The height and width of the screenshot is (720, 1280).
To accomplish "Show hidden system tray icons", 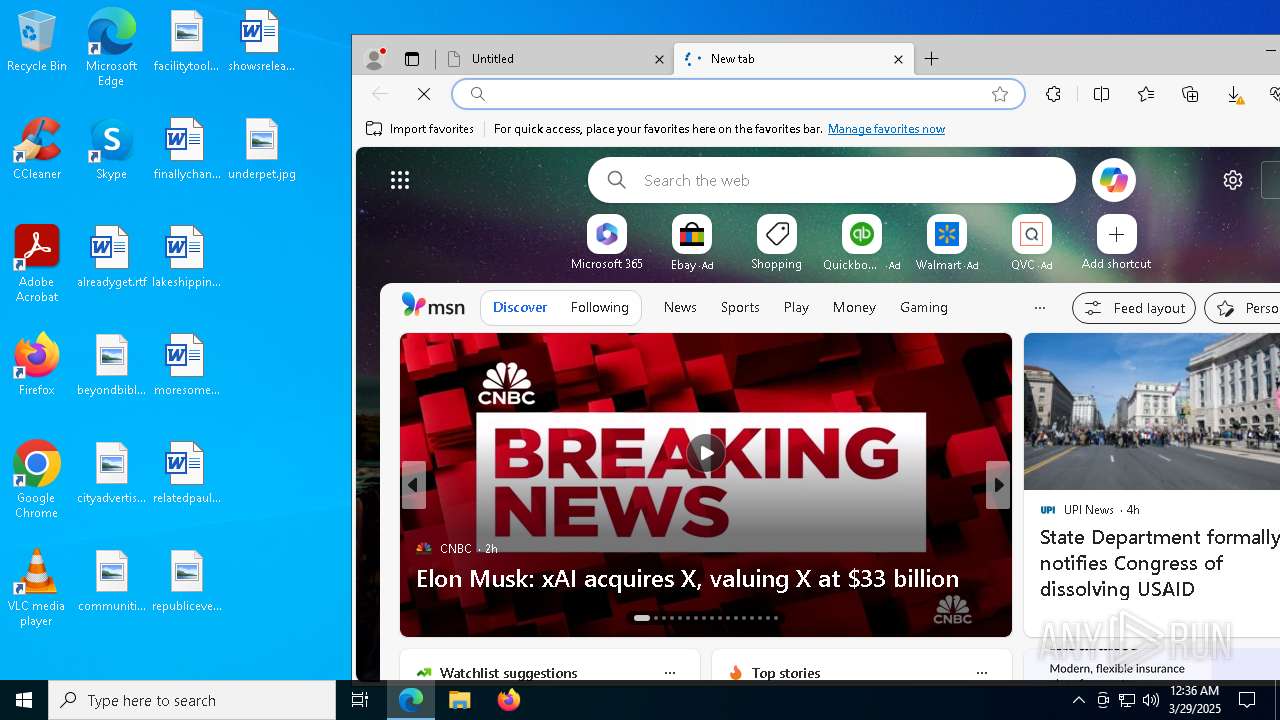I will click(x=1079, y=700).
